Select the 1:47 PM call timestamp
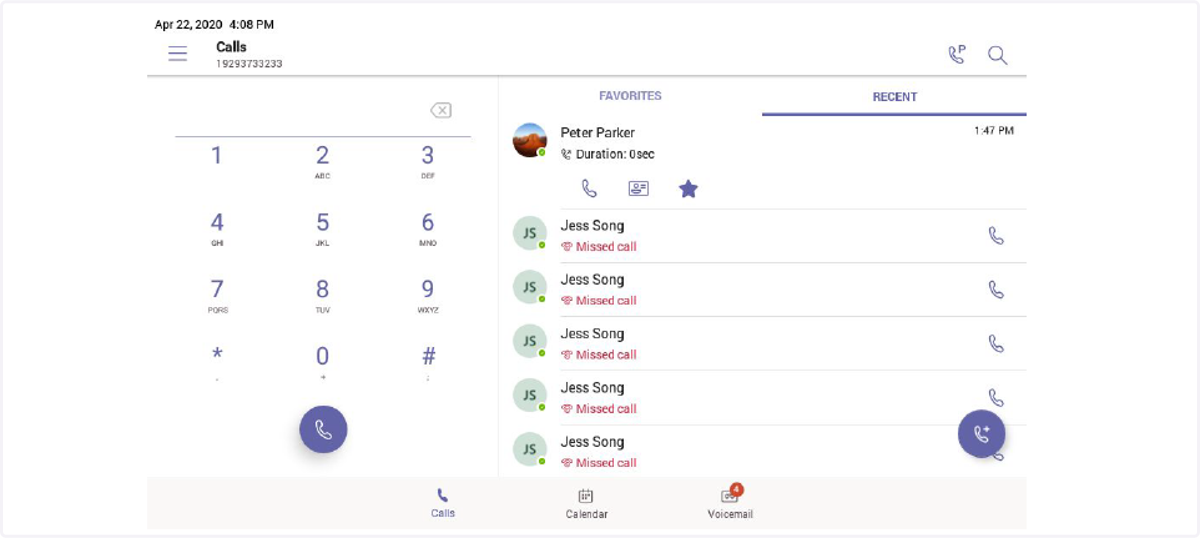The height and width of the screenshot is (538, 1200). click(x=994, y=130)
